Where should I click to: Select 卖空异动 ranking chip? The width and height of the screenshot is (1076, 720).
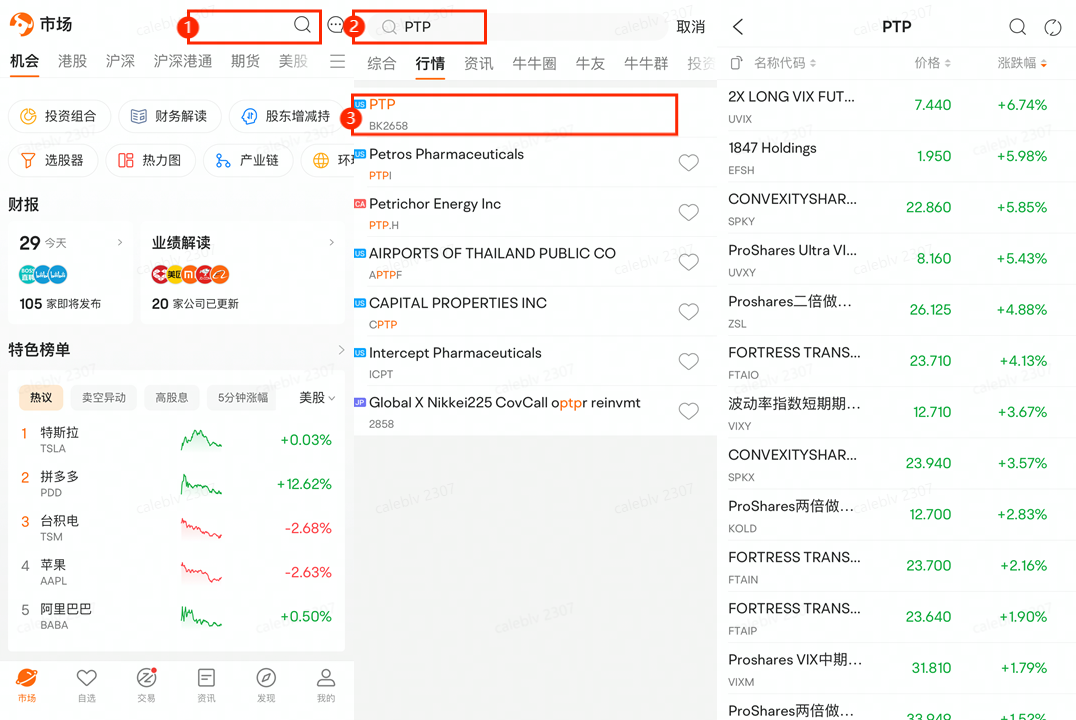[104, 397]
